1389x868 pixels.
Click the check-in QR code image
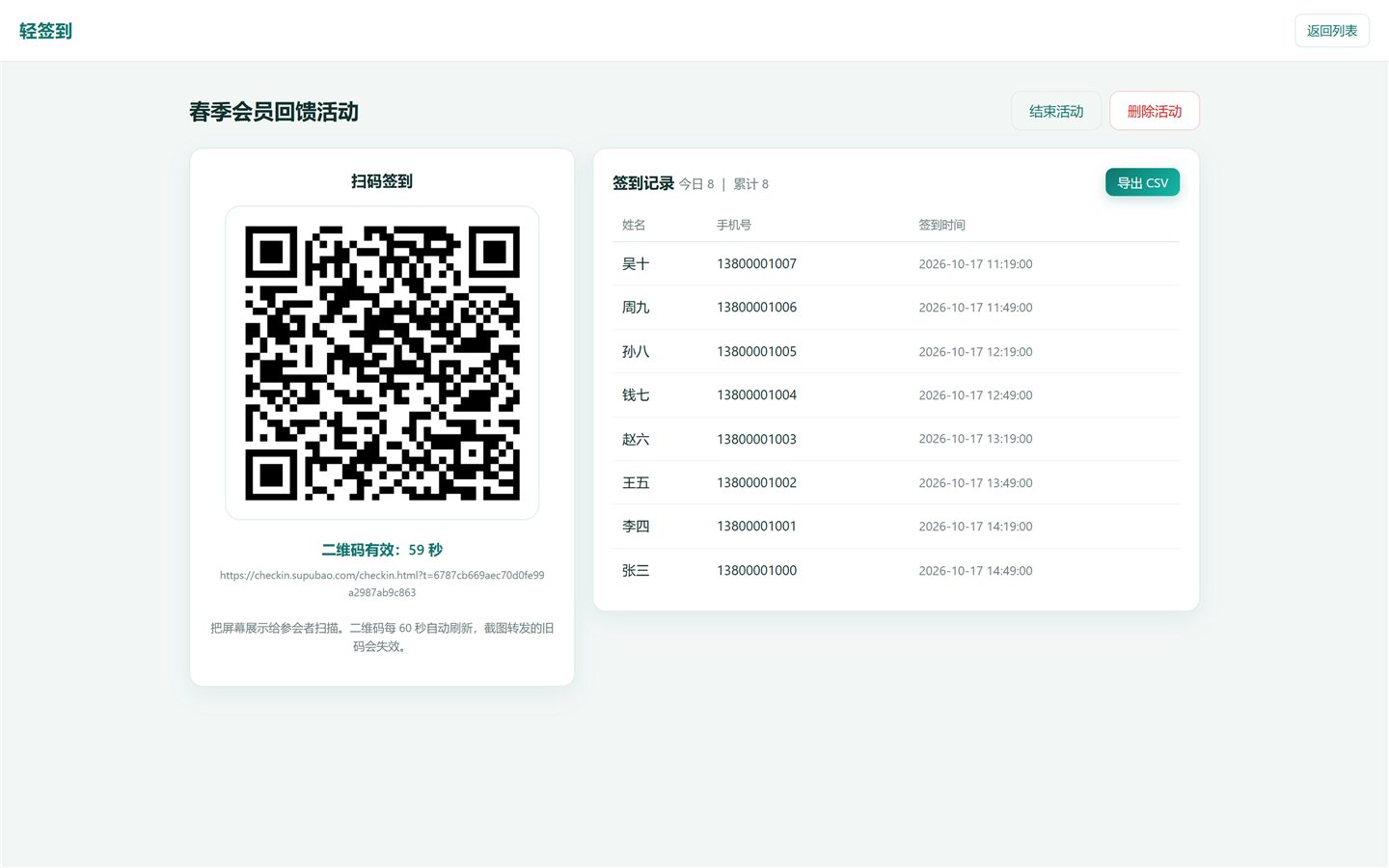point(382,363)
